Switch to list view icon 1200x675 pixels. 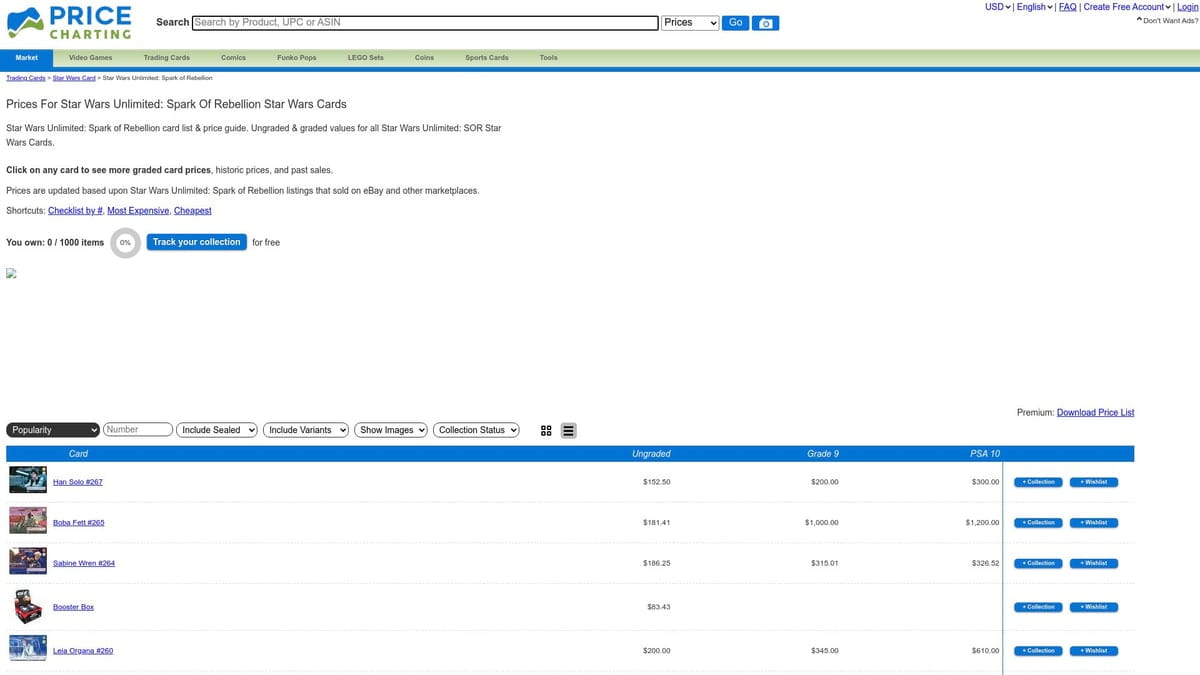(x=568, y=431)
